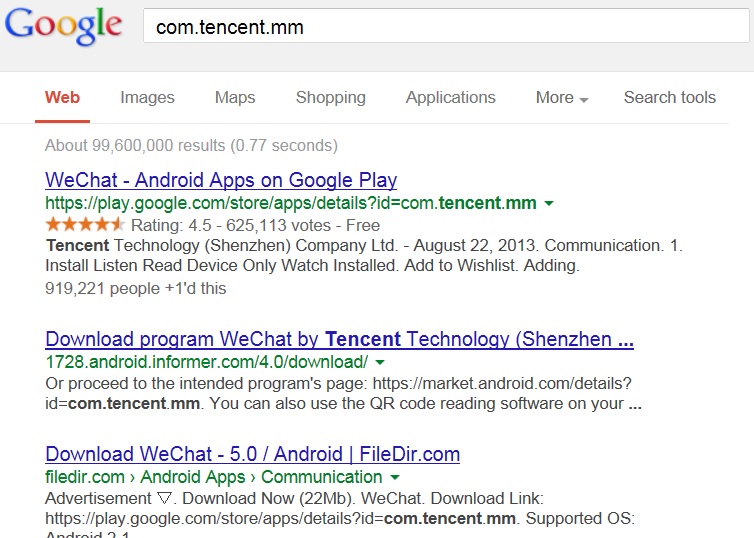Go to the Shopping tab
The height and width of the screenshot is (538, 754).
point(330,98)
